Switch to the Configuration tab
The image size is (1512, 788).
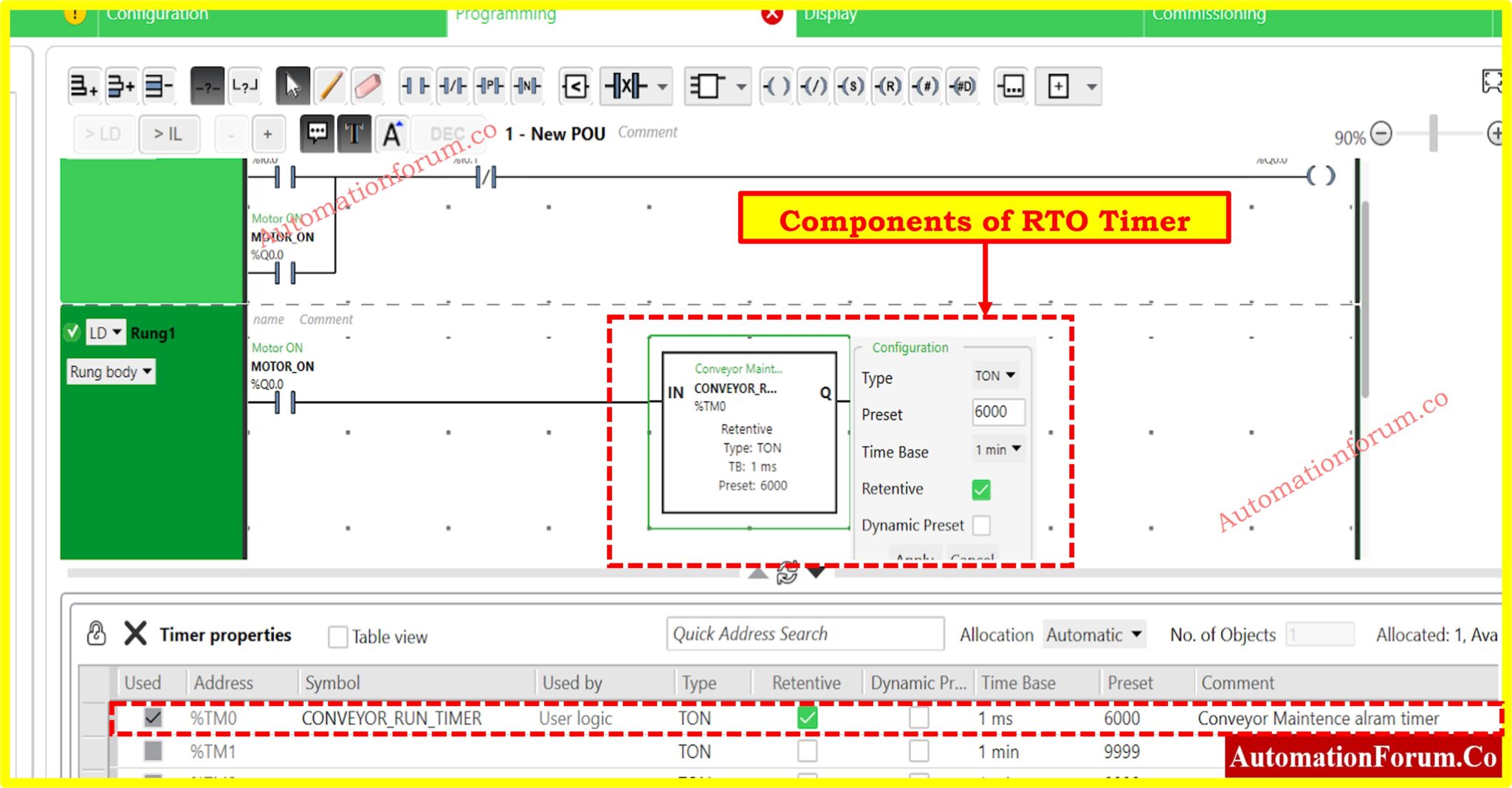[157, 13]
